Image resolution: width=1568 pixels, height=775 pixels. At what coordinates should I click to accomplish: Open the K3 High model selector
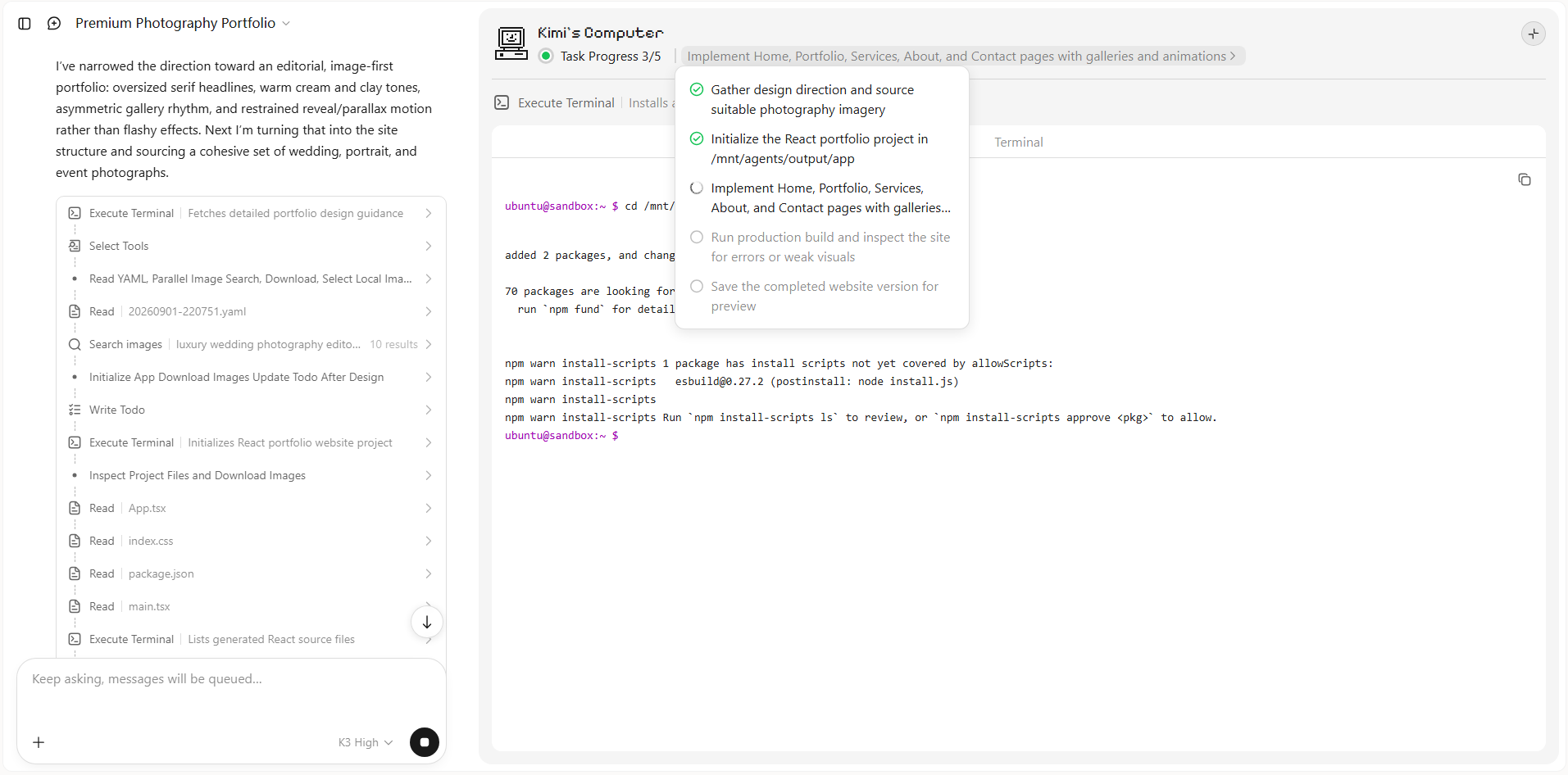coord(366,742)
